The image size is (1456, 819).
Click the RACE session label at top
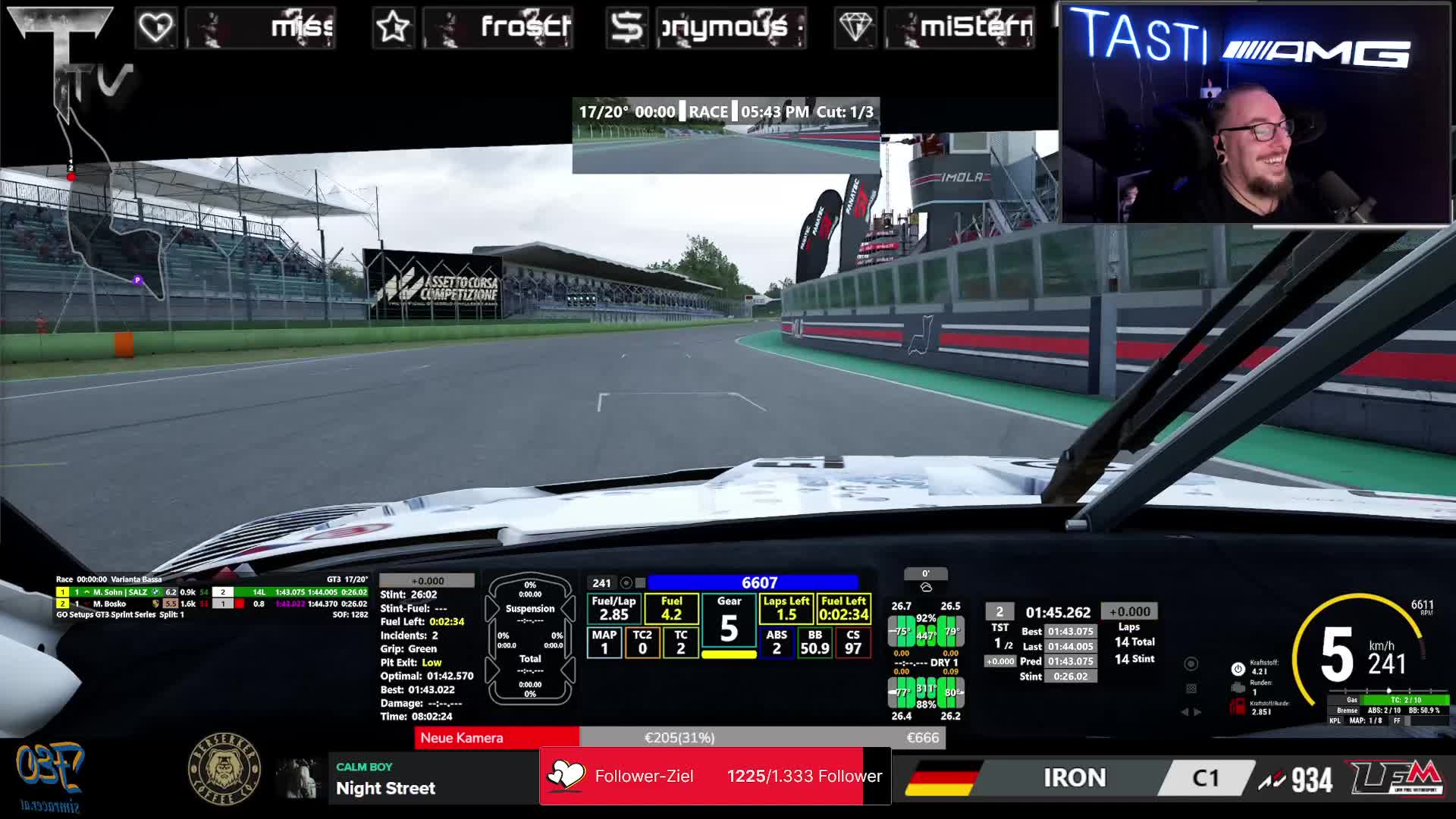tap(708, 111)
